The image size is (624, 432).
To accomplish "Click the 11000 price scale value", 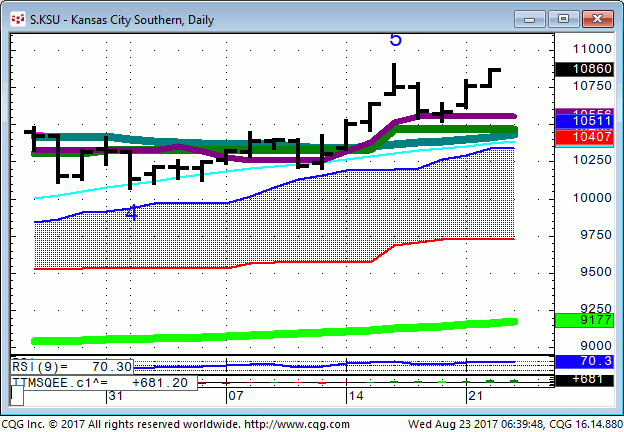I will 592,49.
